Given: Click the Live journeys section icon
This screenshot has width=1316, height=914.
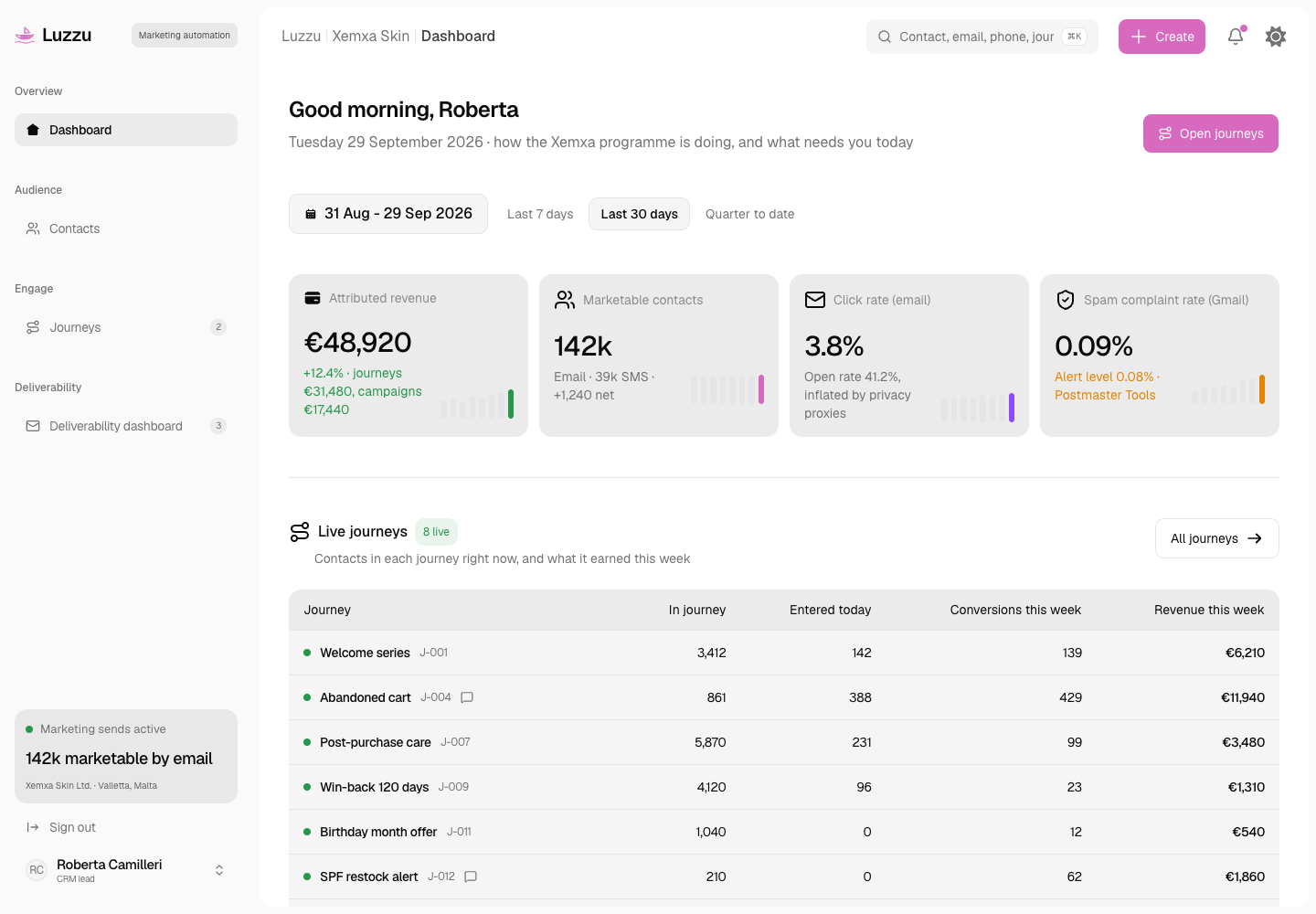Looking at the screenshot, I should (x=300, y=532).
